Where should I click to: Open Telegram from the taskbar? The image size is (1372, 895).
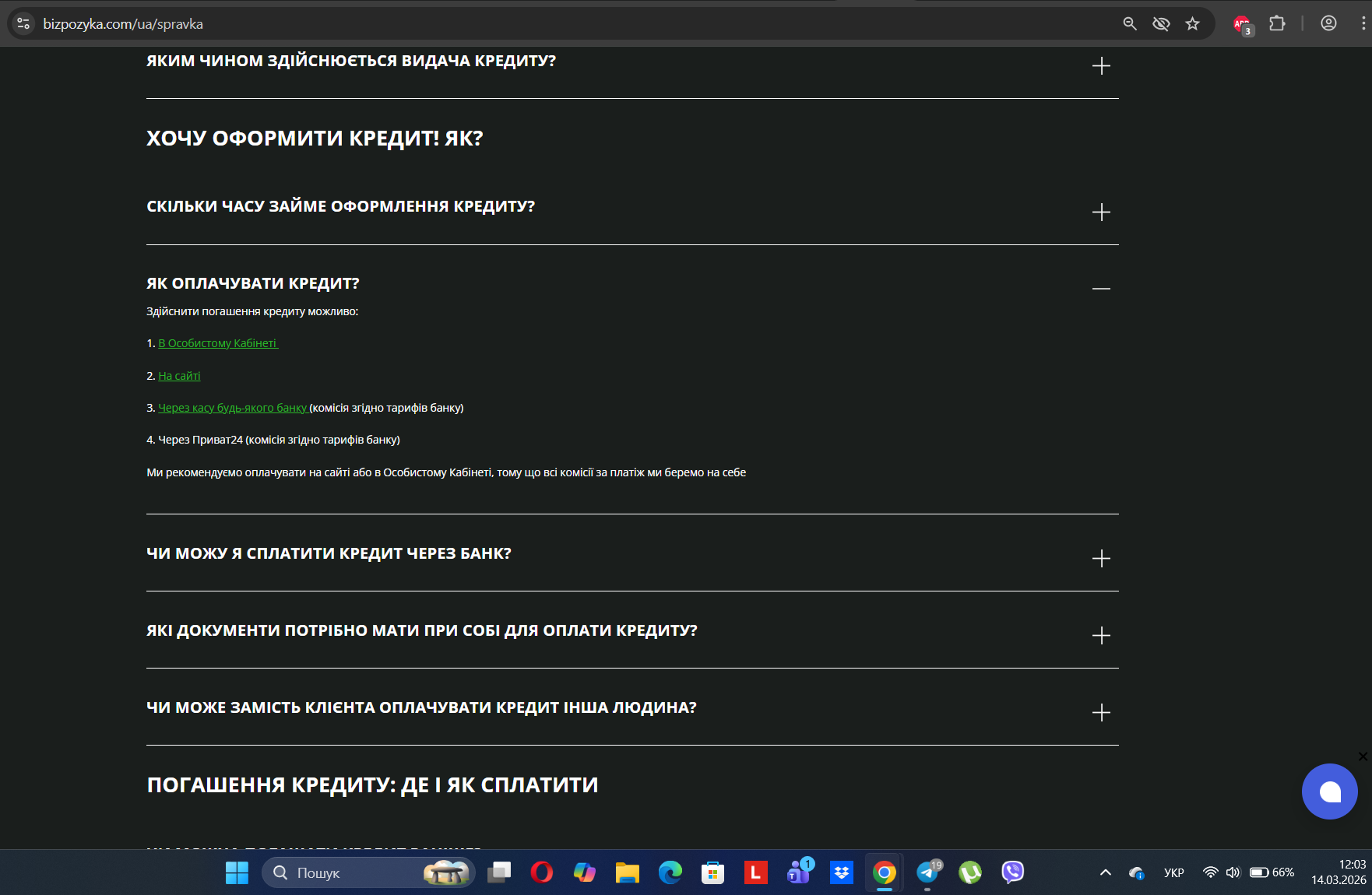point(927,873)
